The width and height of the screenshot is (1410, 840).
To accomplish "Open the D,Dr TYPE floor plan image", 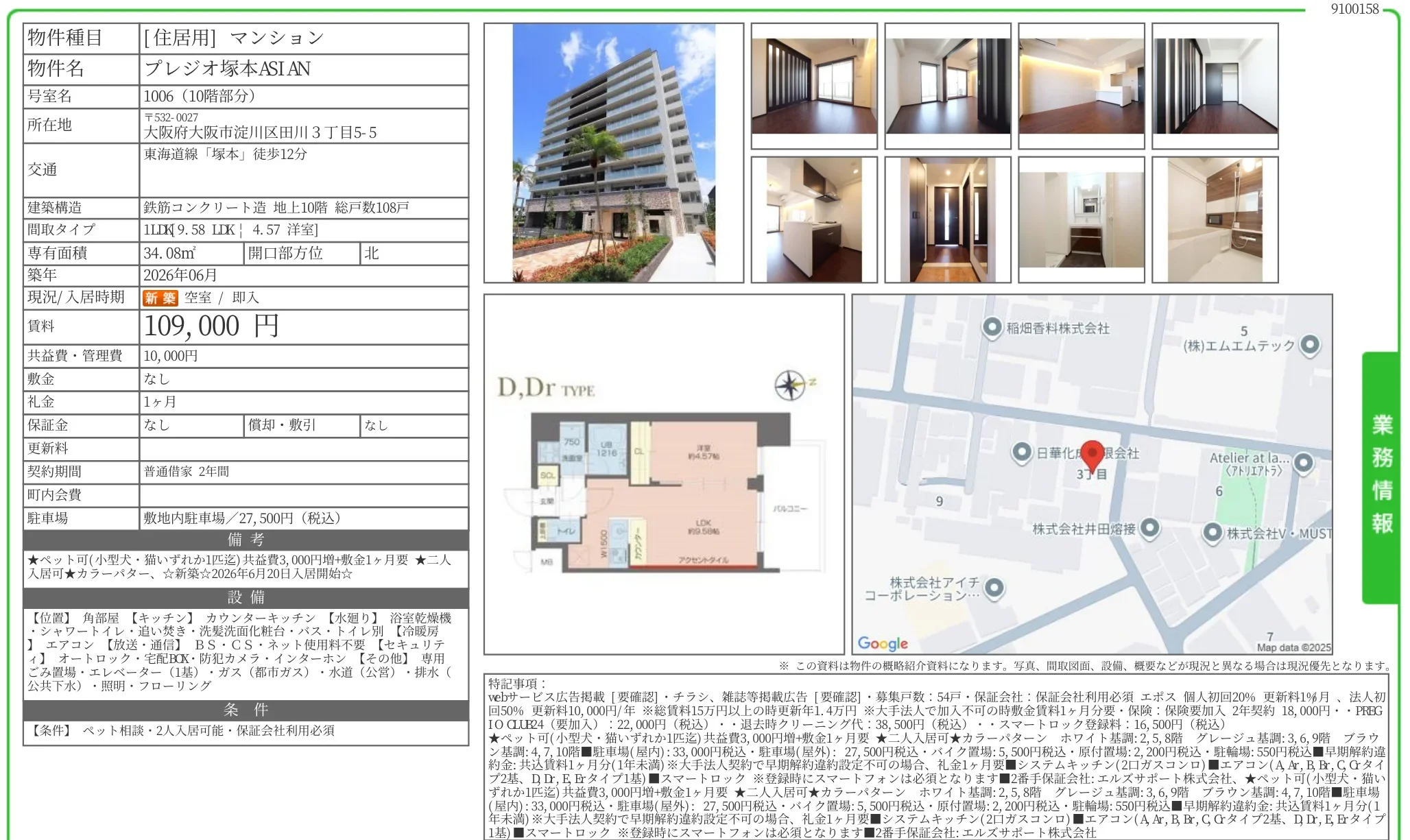I will point(664,475).
